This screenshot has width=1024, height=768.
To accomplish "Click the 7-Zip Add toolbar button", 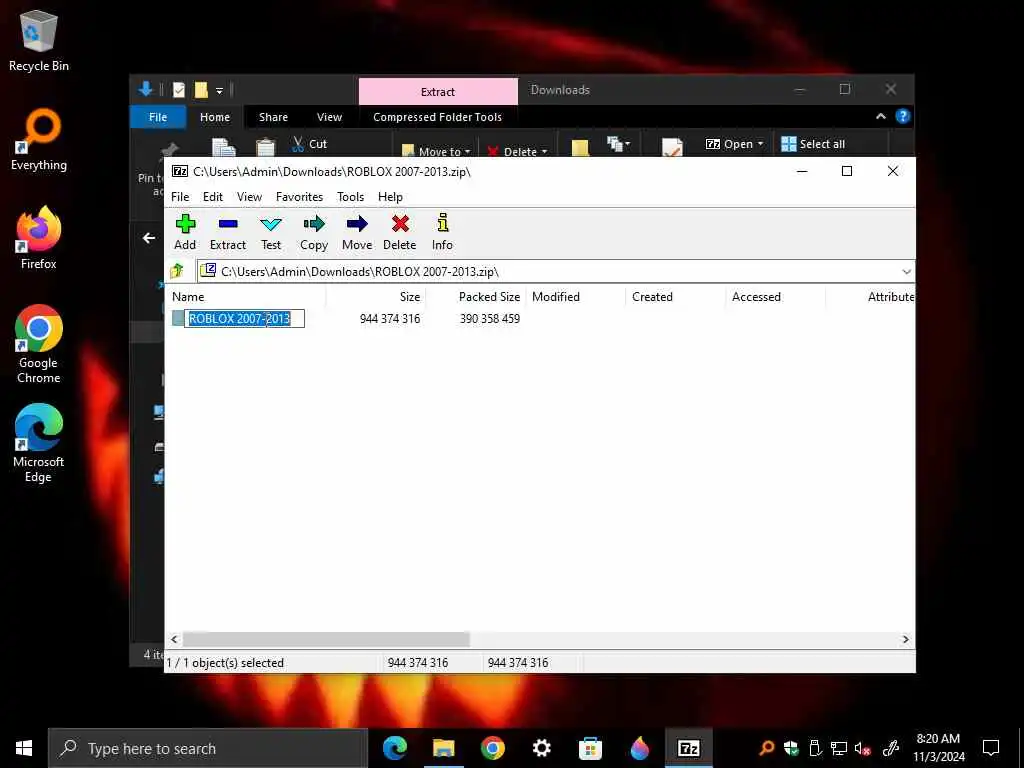I will point(185,232).
